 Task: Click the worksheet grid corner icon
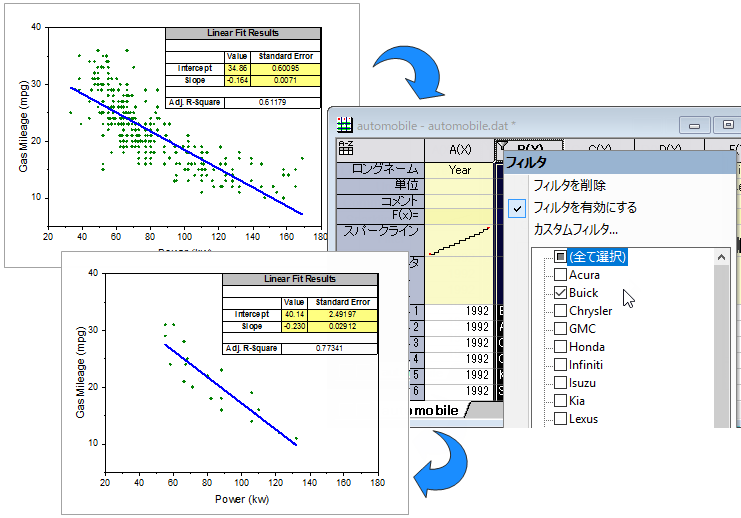tap(346, 148)
